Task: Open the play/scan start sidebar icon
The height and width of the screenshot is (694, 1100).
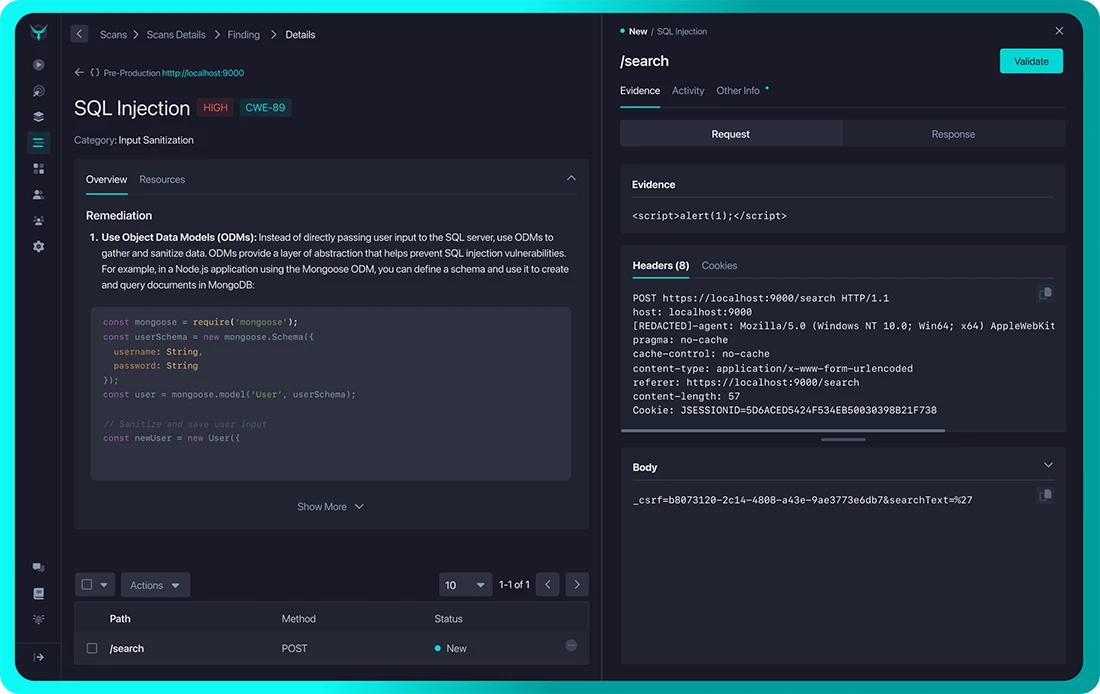Action: coord(39,65)
